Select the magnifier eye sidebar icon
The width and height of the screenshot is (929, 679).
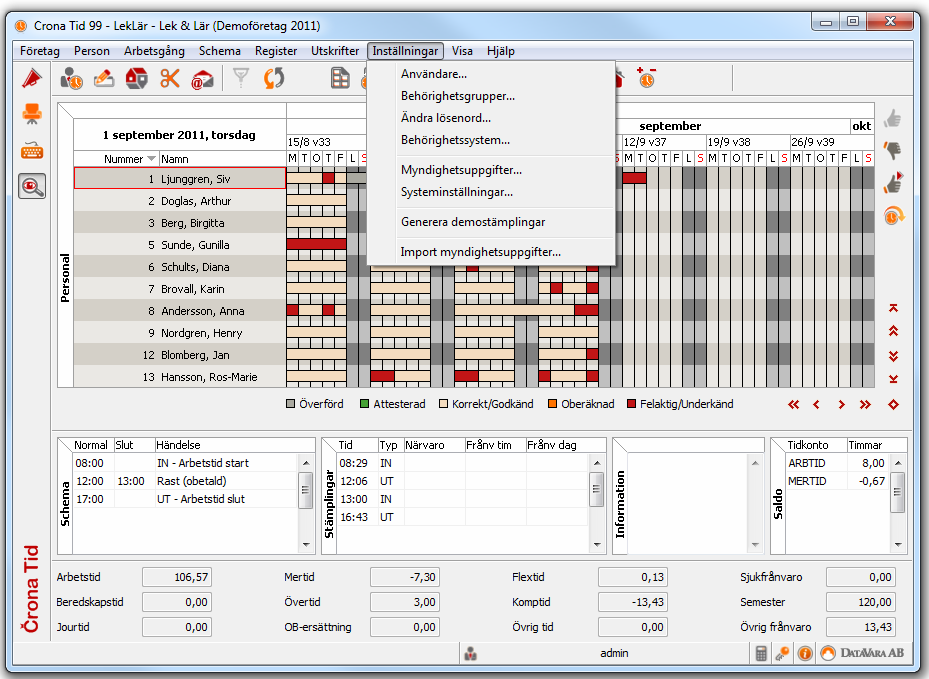[x=32, y=187]
